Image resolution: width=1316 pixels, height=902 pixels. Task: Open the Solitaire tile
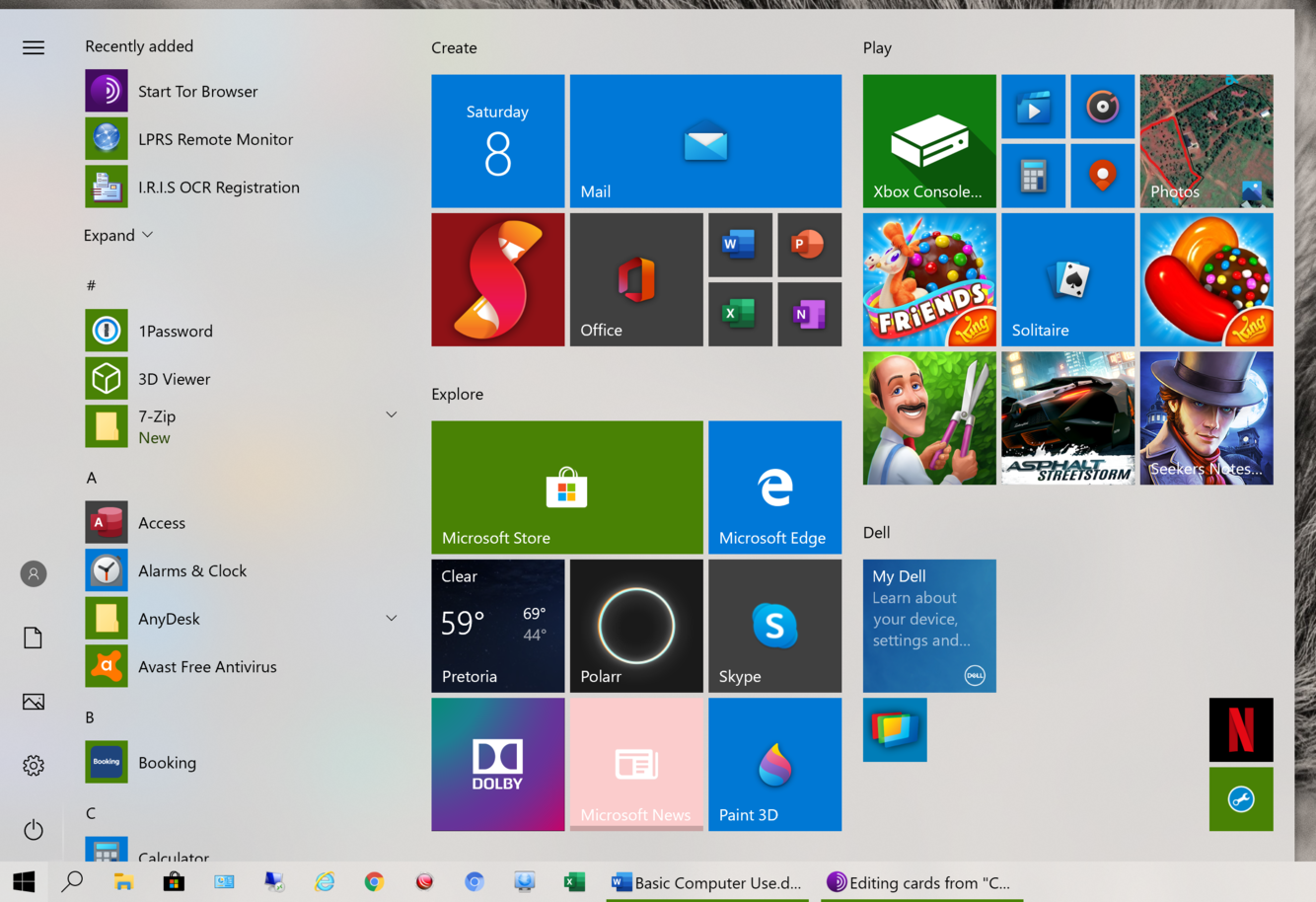click(x=1067, y=279)
